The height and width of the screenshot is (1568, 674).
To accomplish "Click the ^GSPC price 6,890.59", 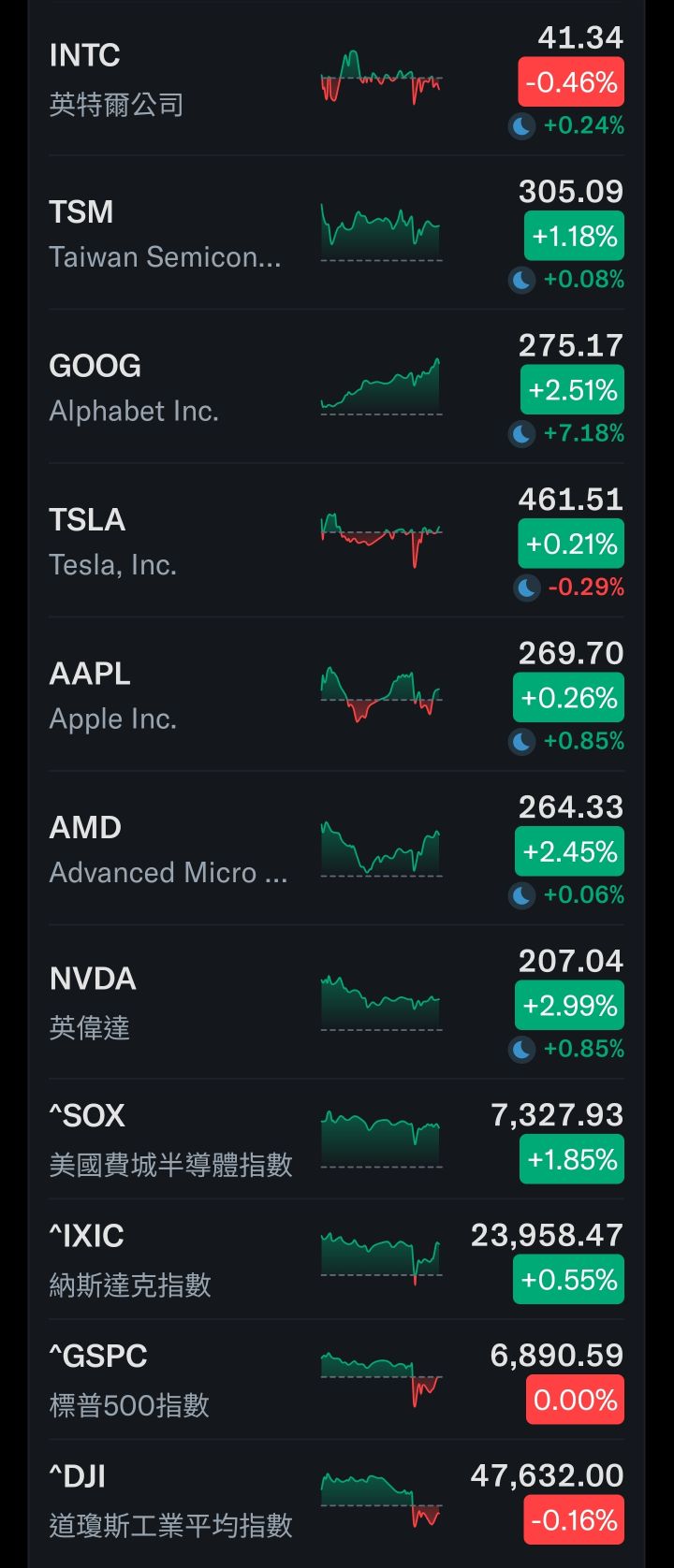I will pyautogui.click(x=556, y=1355).
